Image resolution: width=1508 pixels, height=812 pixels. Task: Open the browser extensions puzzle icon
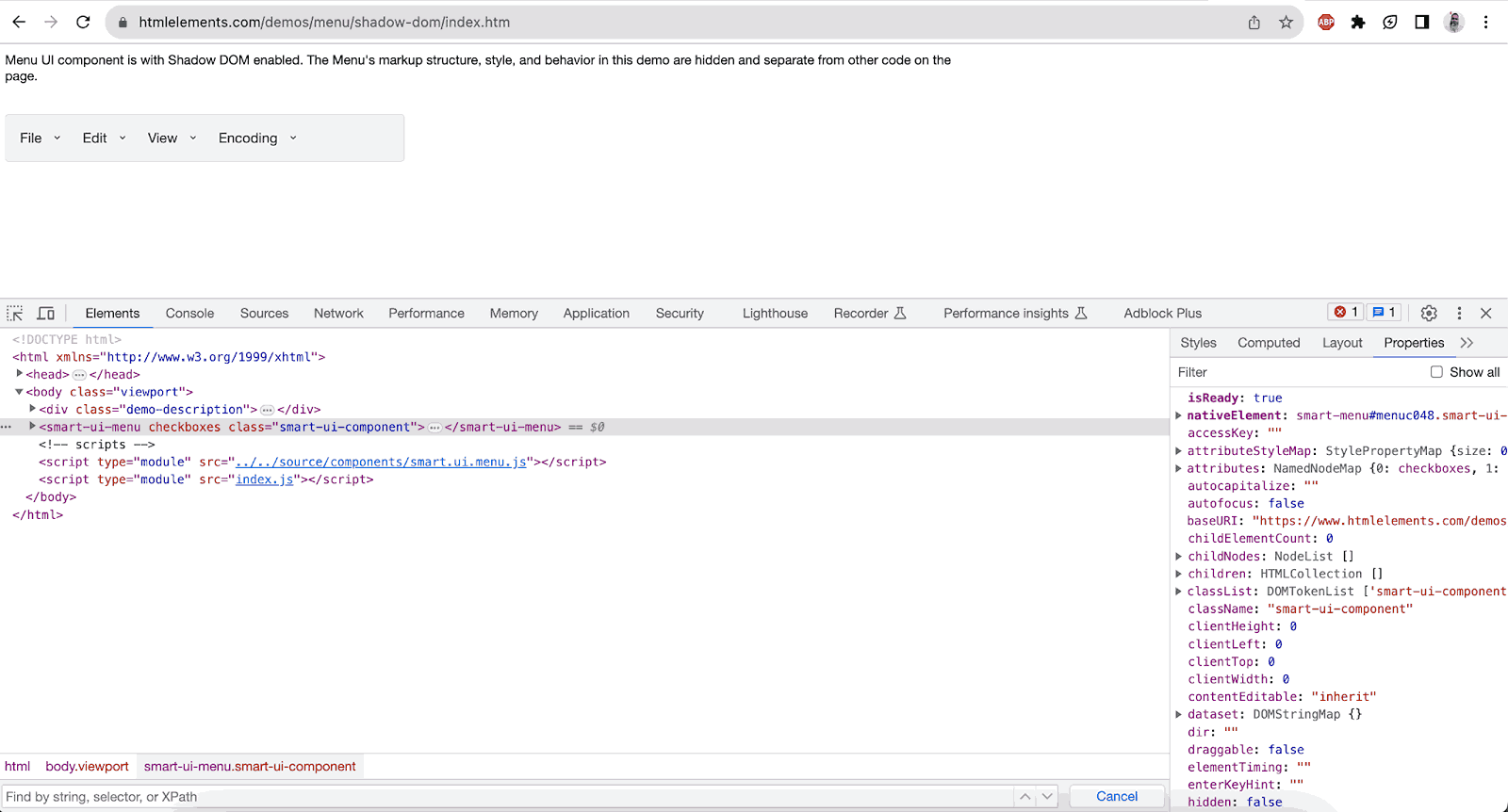click(1358, 23)
